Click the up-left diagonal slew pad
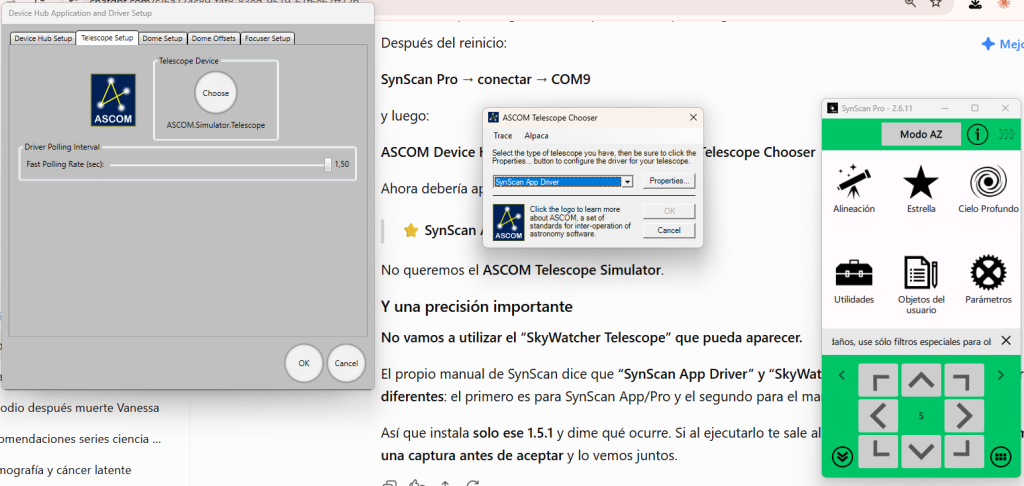1024x486 pixels. pyautogui.click(x=878, y=380)
